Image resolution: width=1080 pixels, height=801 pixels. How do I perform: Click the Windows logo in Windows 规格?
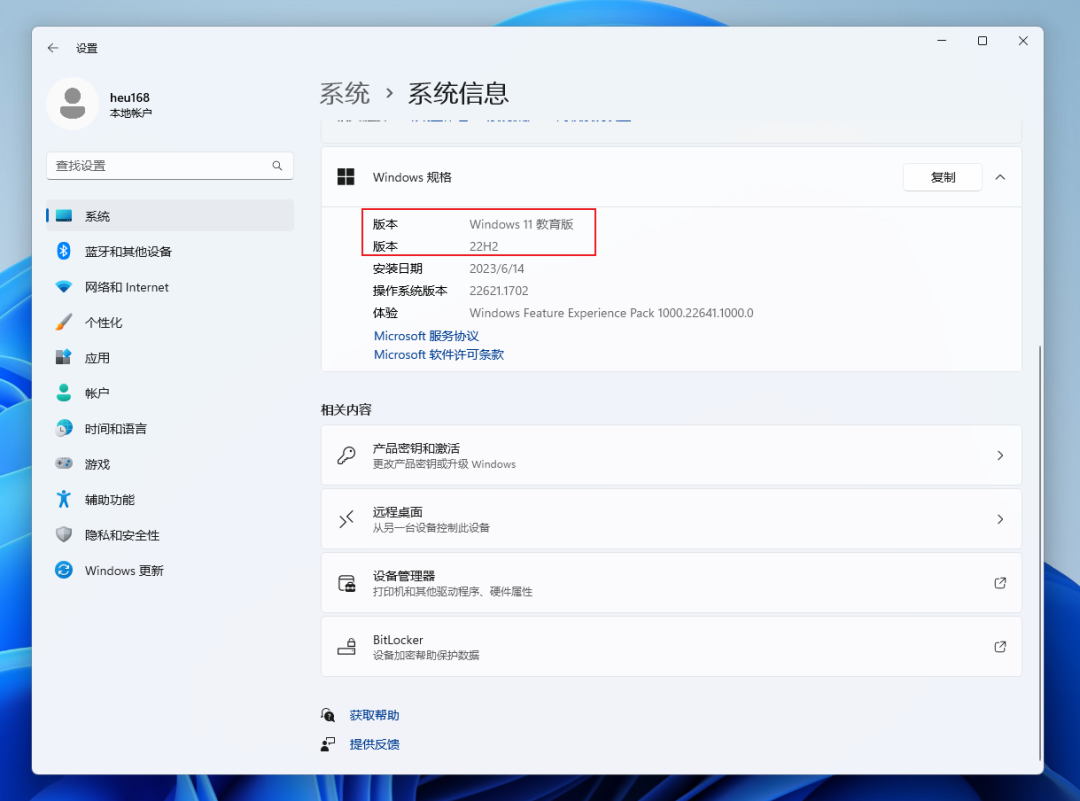click(x=346, y=177)
